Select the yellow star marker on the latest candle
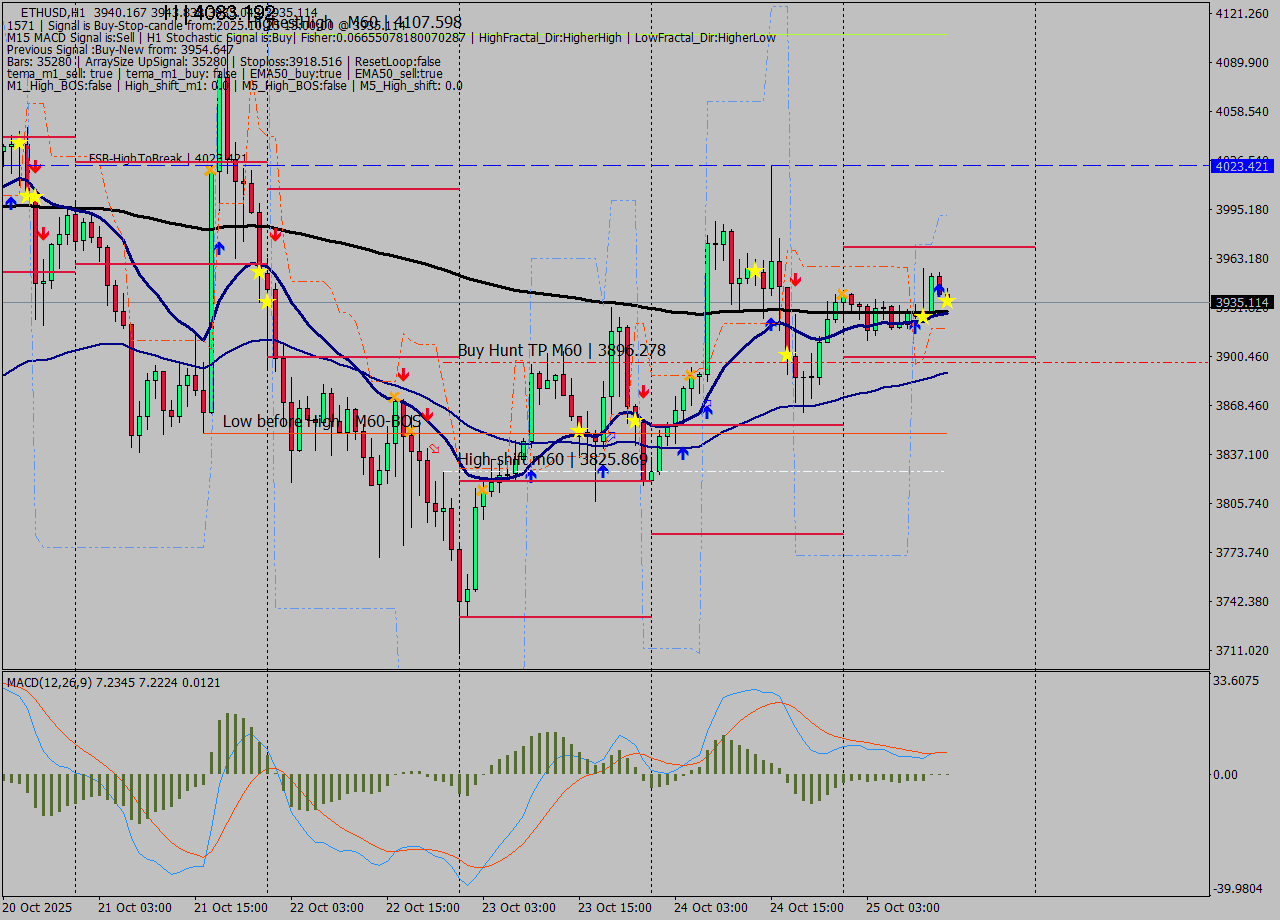 point(946,301)
